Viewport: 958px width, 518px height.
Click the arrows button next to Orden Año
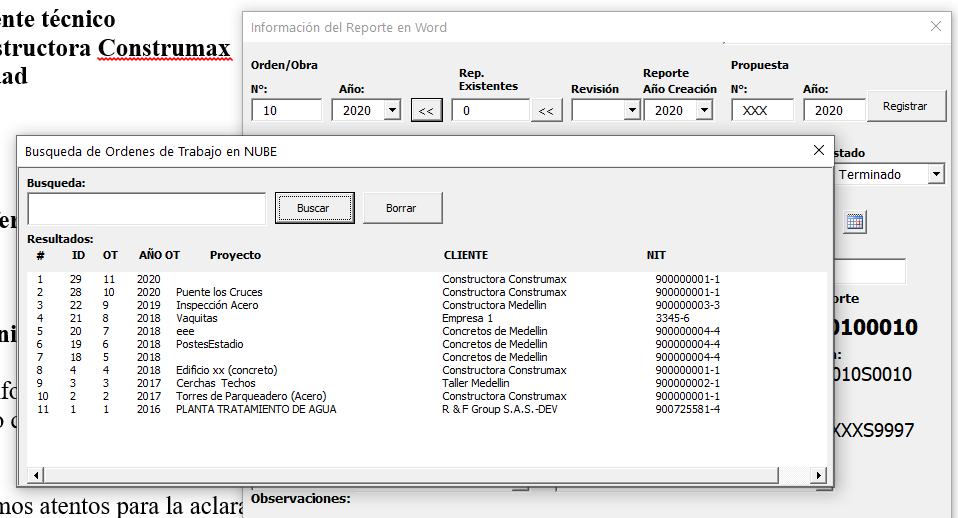(425, 111)
